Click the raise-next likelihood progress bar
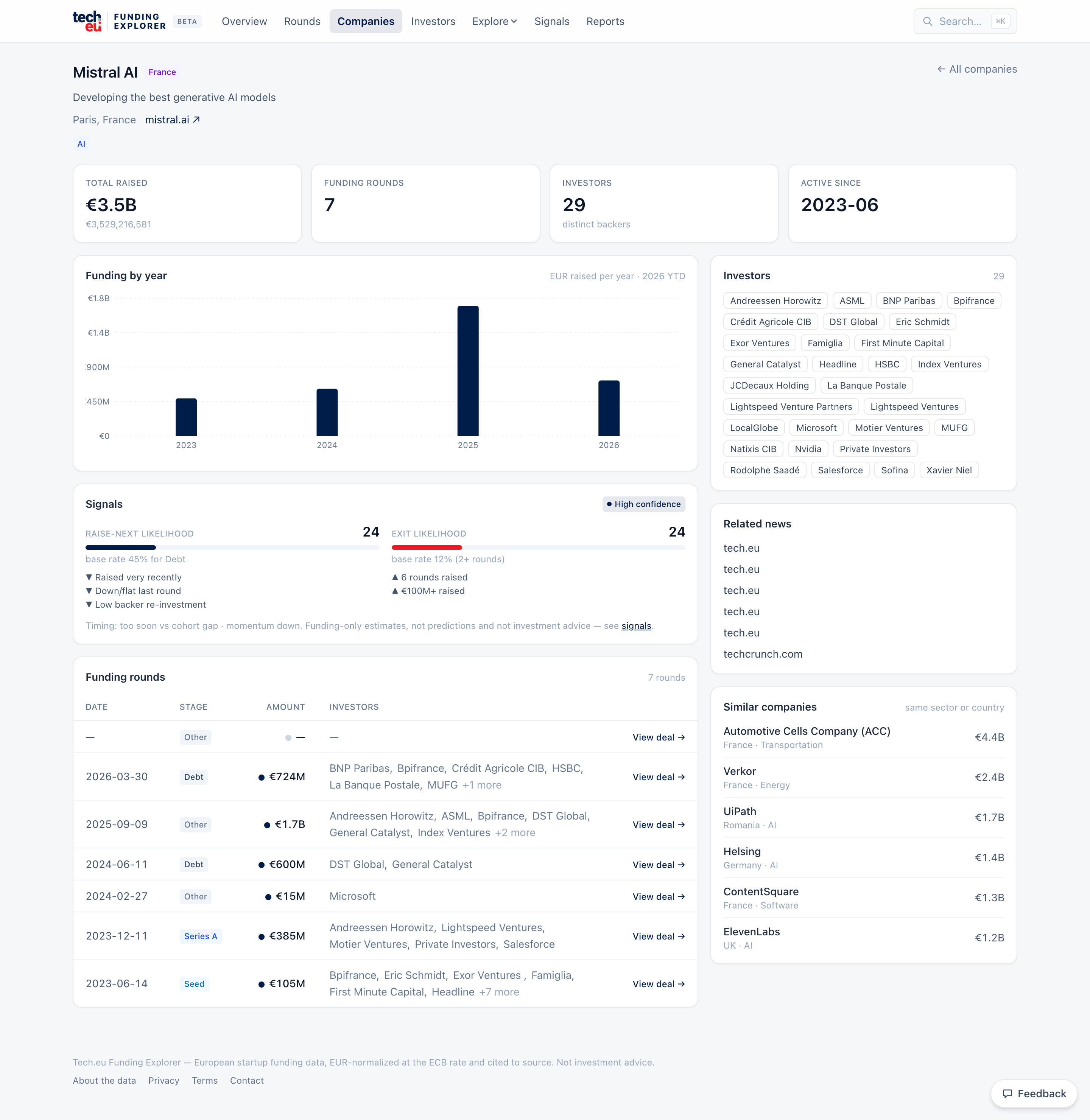 pos(232,548)
